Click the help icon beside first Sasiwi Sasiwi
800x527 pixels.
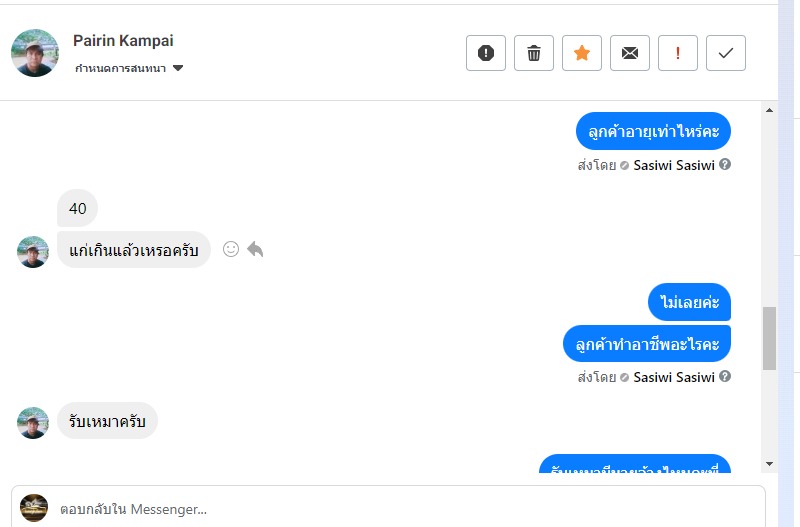coord(725,164)
